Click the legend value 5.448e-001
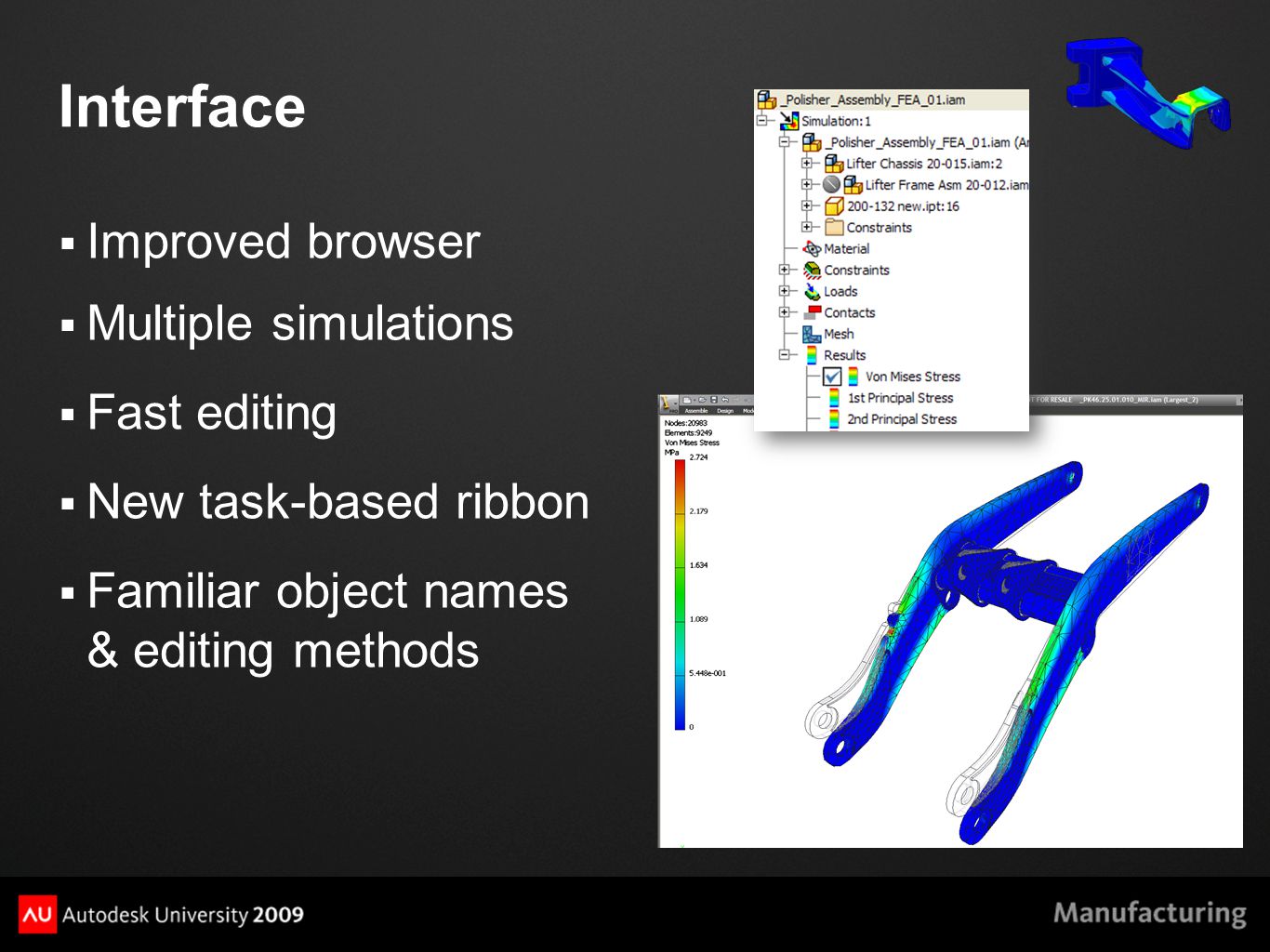This screenshot has width=1270, height=952. click(x=708, y=673)
